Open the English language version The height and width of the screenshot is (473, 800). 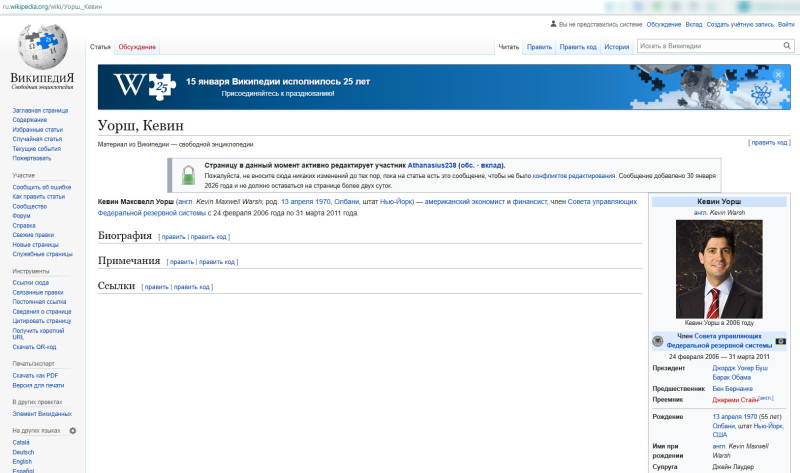tap(23, 461)
